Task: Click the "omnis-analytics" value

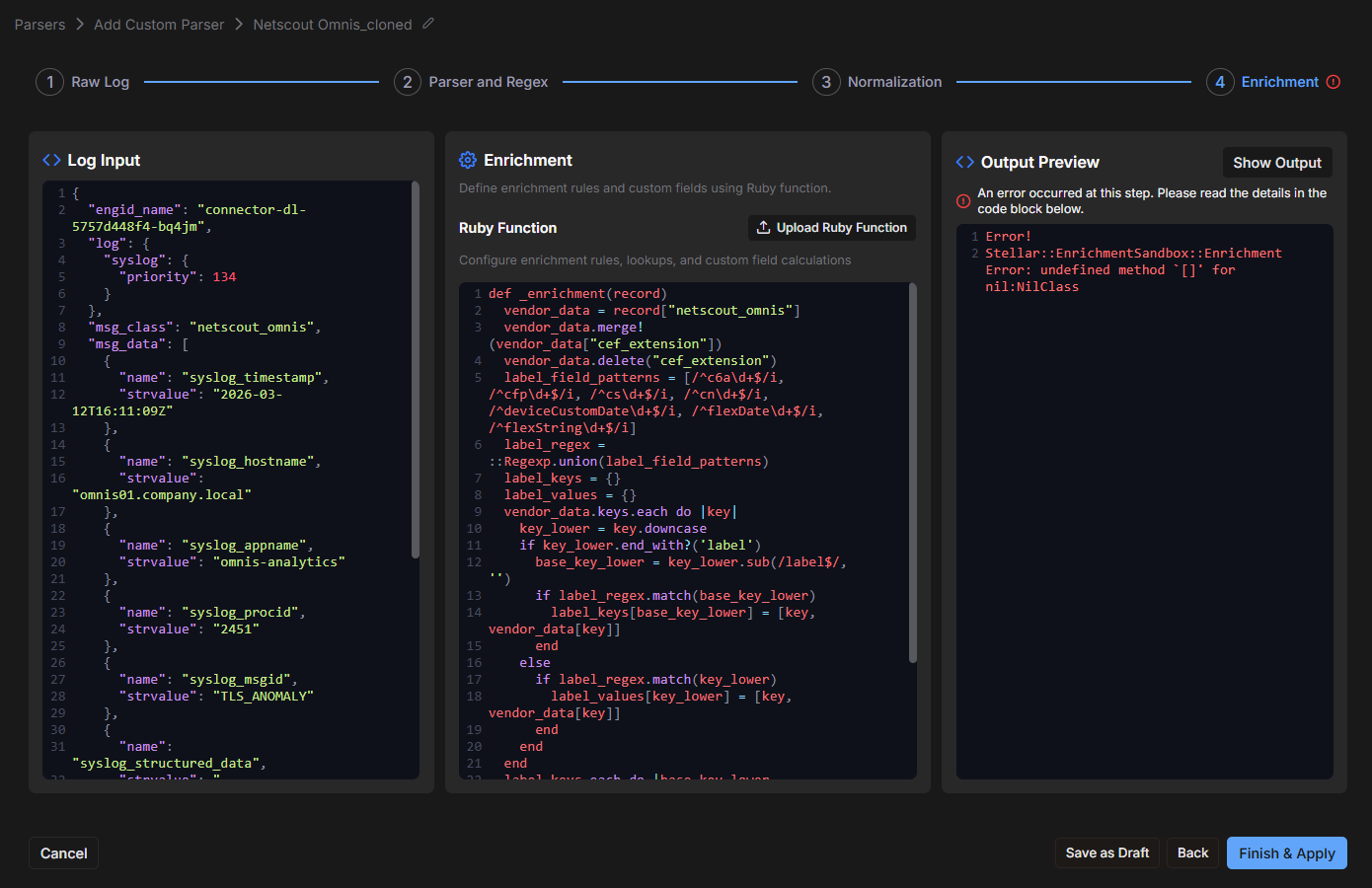Action: tap(279, 561)
